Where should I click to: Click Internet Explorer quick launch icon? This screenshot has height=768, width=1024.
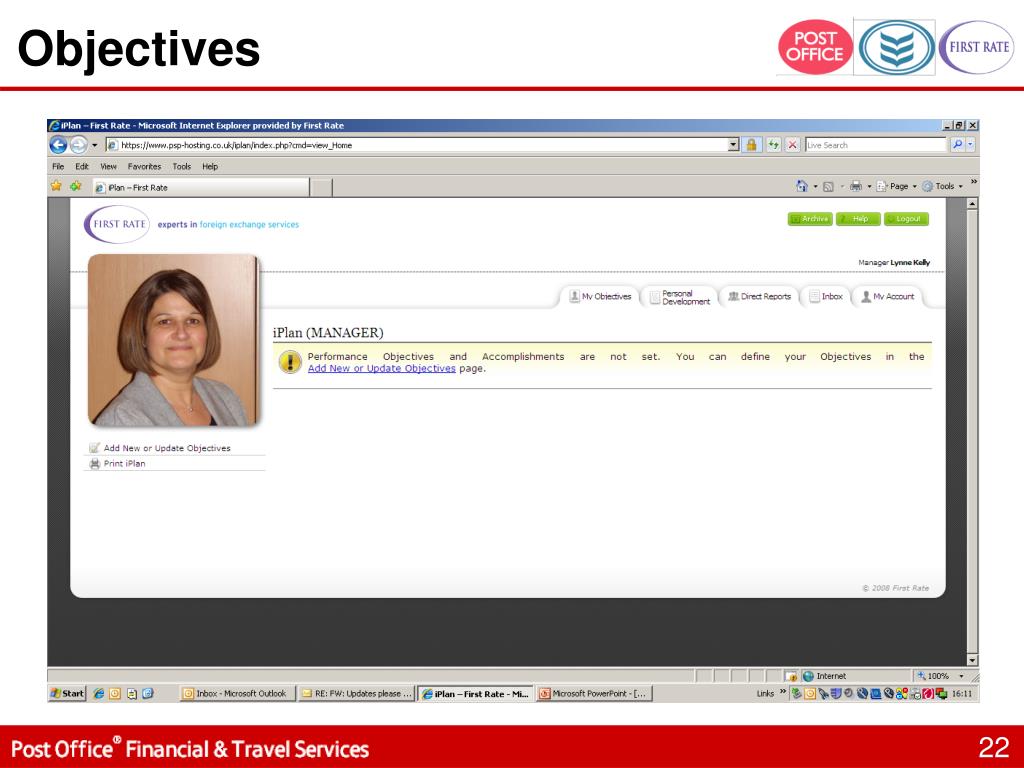coord(99,694)
